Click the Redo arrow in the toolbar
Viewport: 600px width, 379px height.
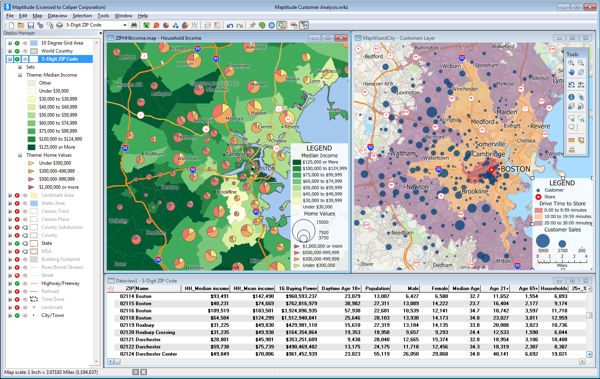coord(240,25)
